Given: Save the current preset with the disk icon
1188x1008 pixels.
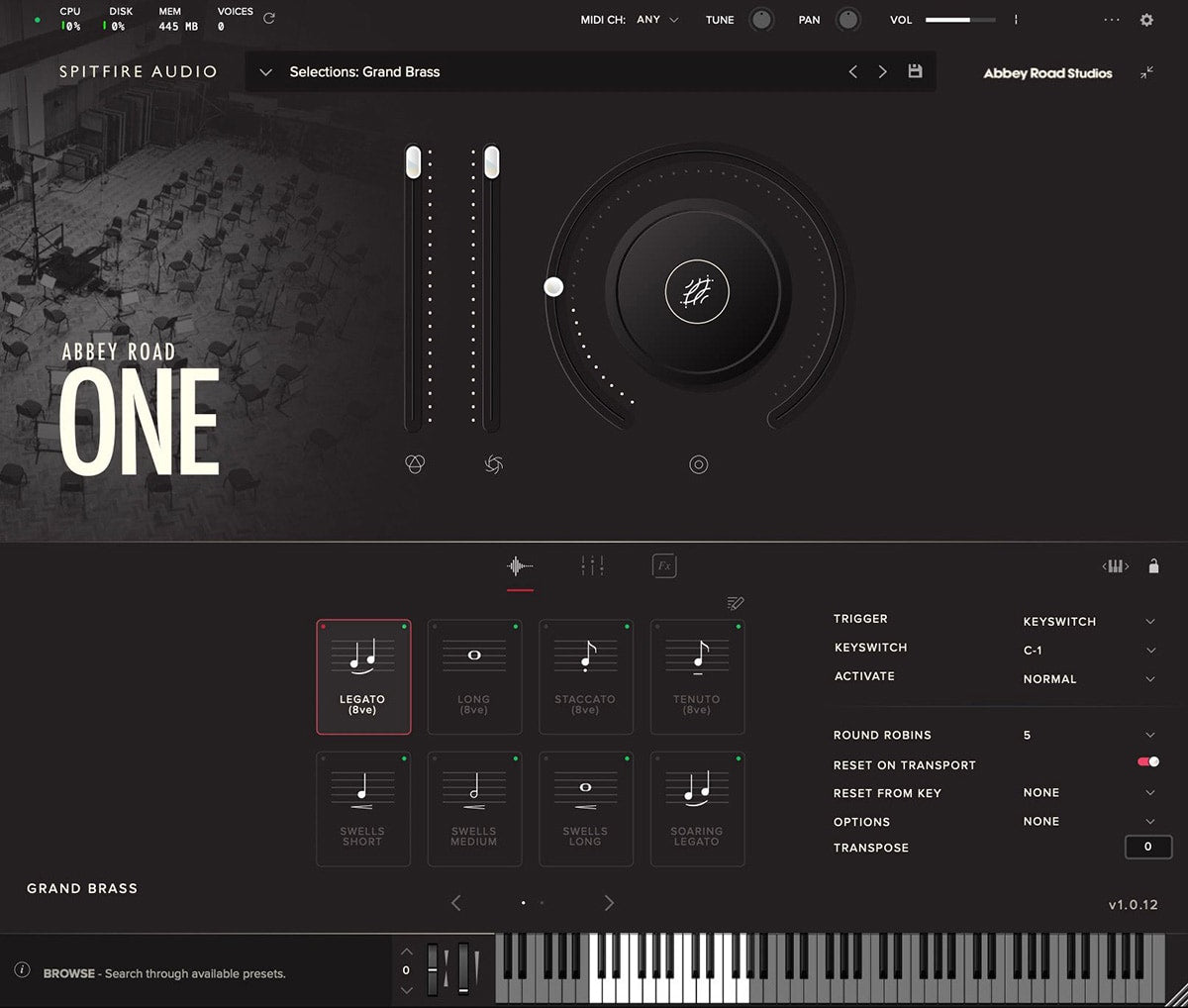Looking at the screenshot, I should pyautogui.click(x=915, y=71).
